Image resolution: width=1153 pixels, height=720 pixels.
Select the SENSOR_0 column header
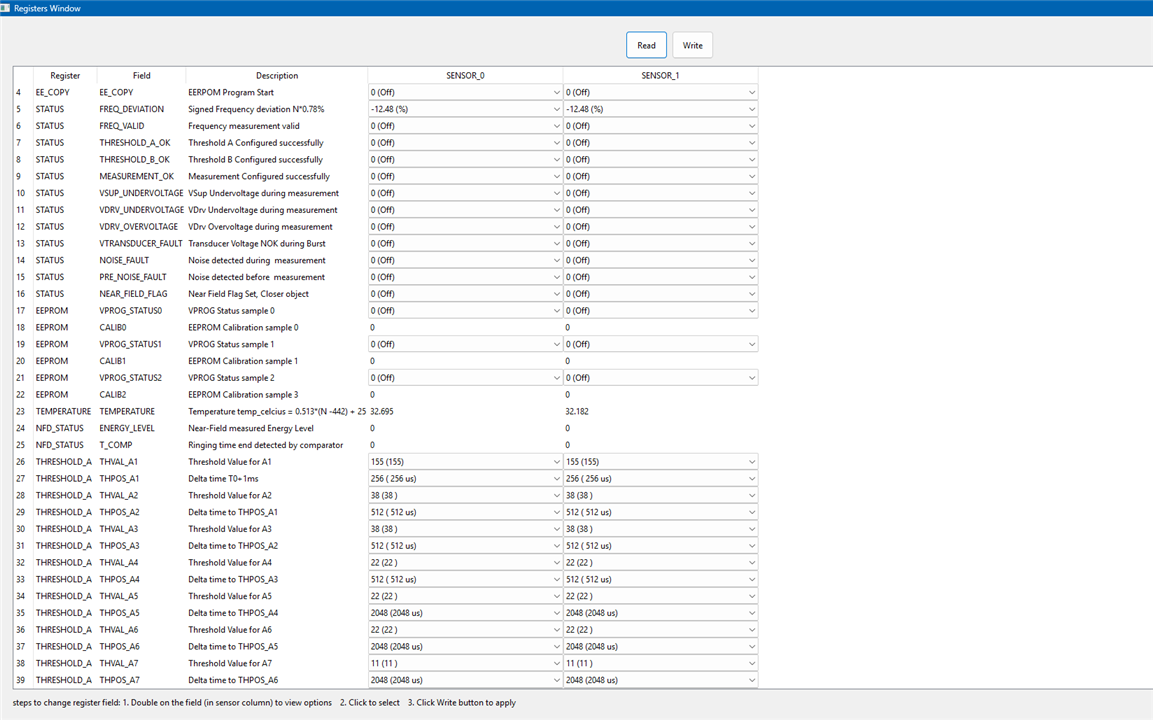(465, 75)
